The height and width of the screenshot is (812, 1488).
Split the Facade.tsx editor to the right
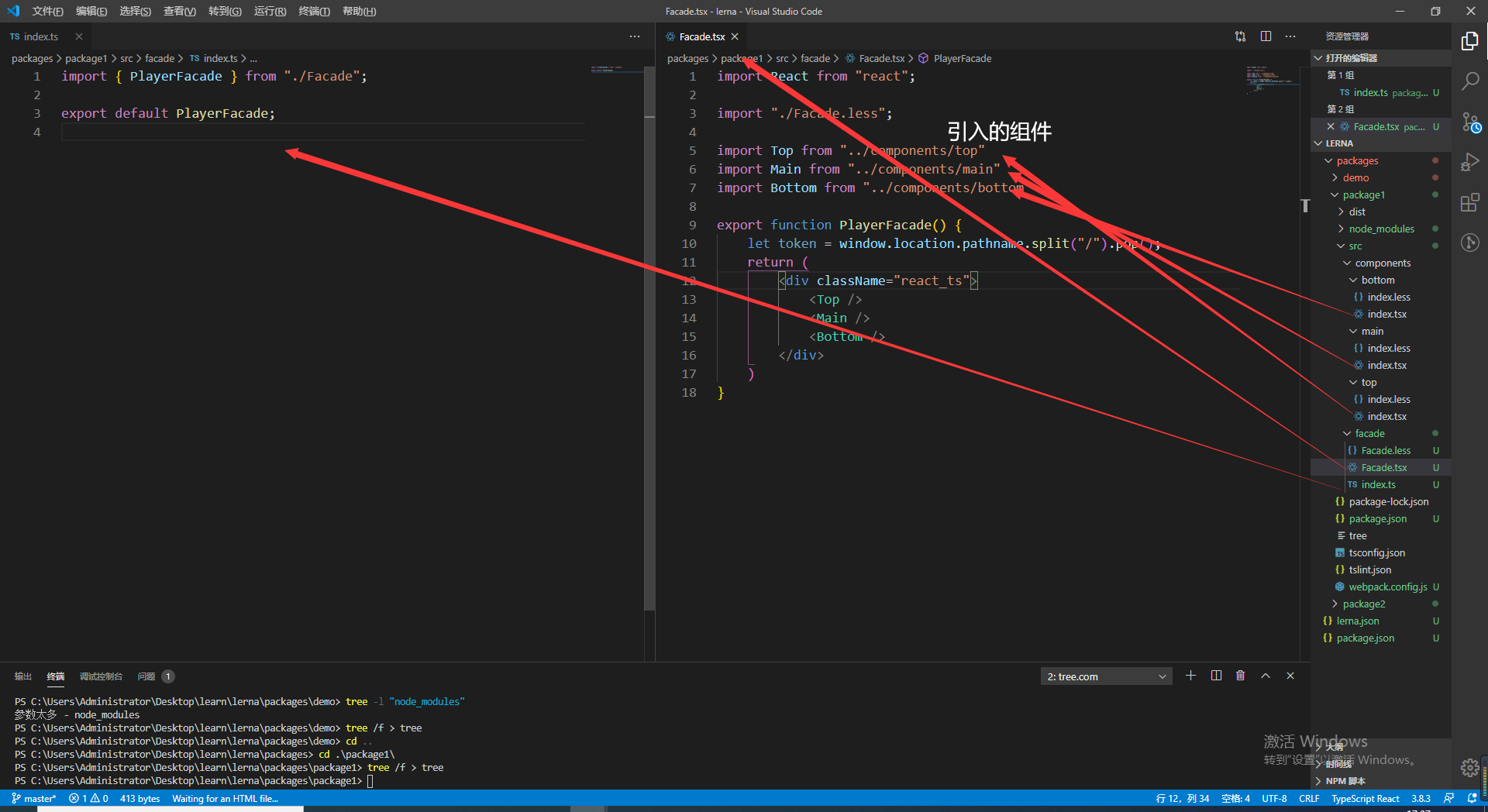point(1266,36)
